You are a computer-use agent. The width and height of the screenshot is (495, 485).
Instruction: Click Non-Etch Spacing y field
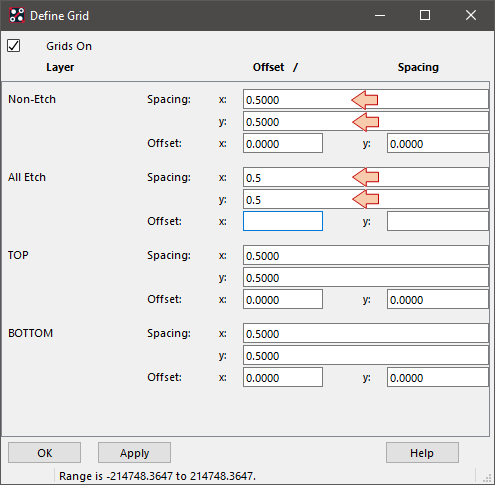[x=366, y=121]
